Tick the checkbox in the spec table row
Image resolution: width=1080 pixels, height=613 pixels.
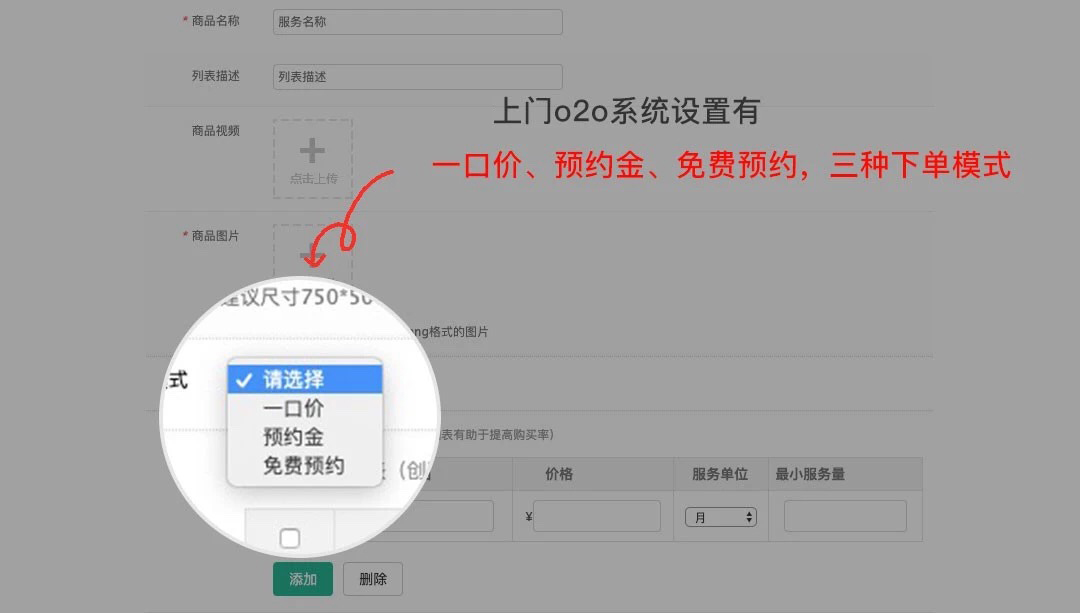[289, 539]
